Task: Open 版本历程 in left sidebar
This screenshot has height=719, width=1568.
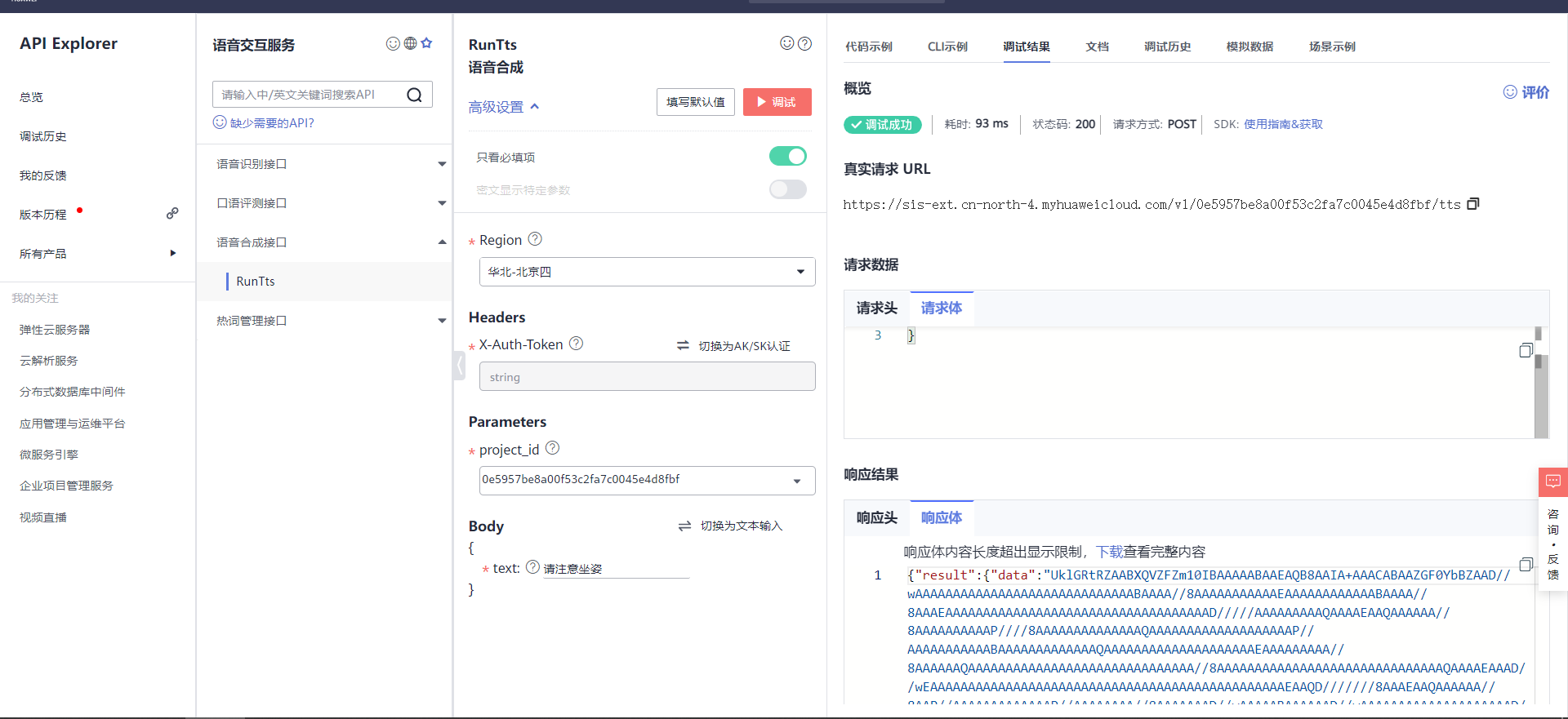Action: [43, 215]
